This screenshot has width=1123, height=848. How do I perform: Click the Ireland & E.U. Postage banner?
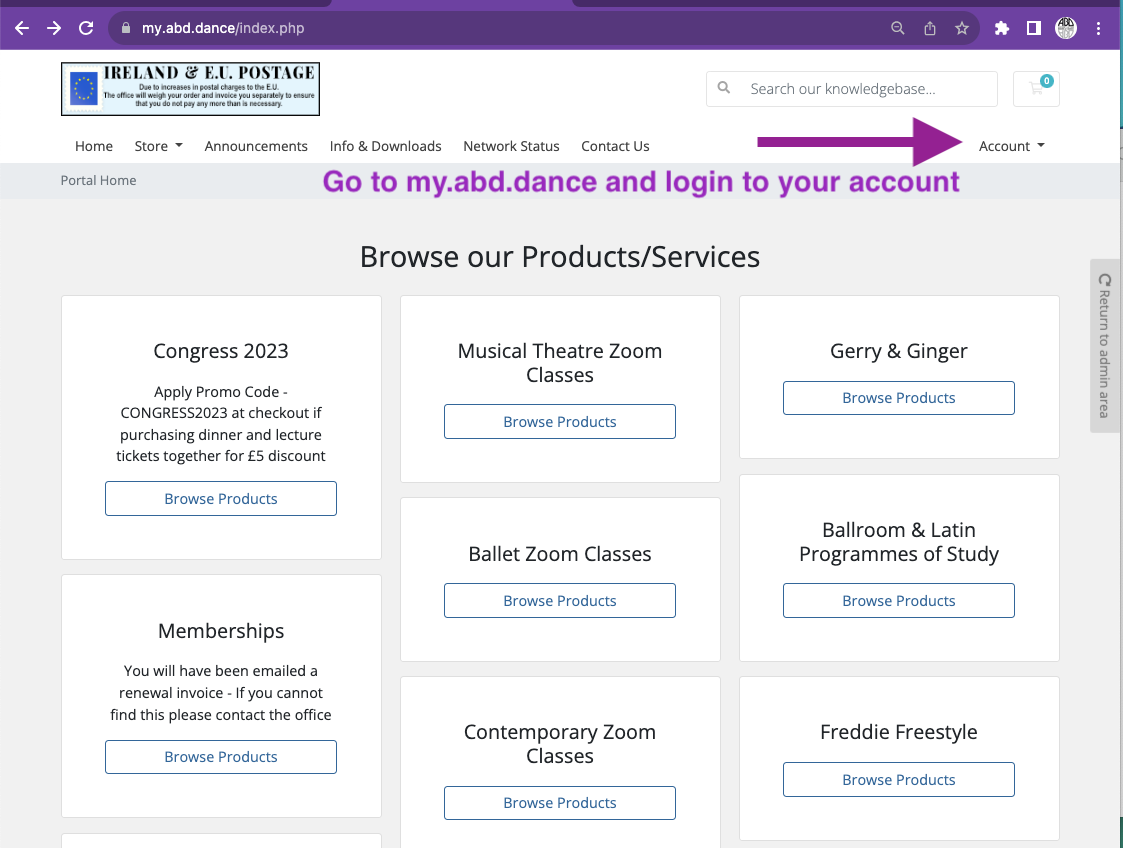[x=190, y=88]
